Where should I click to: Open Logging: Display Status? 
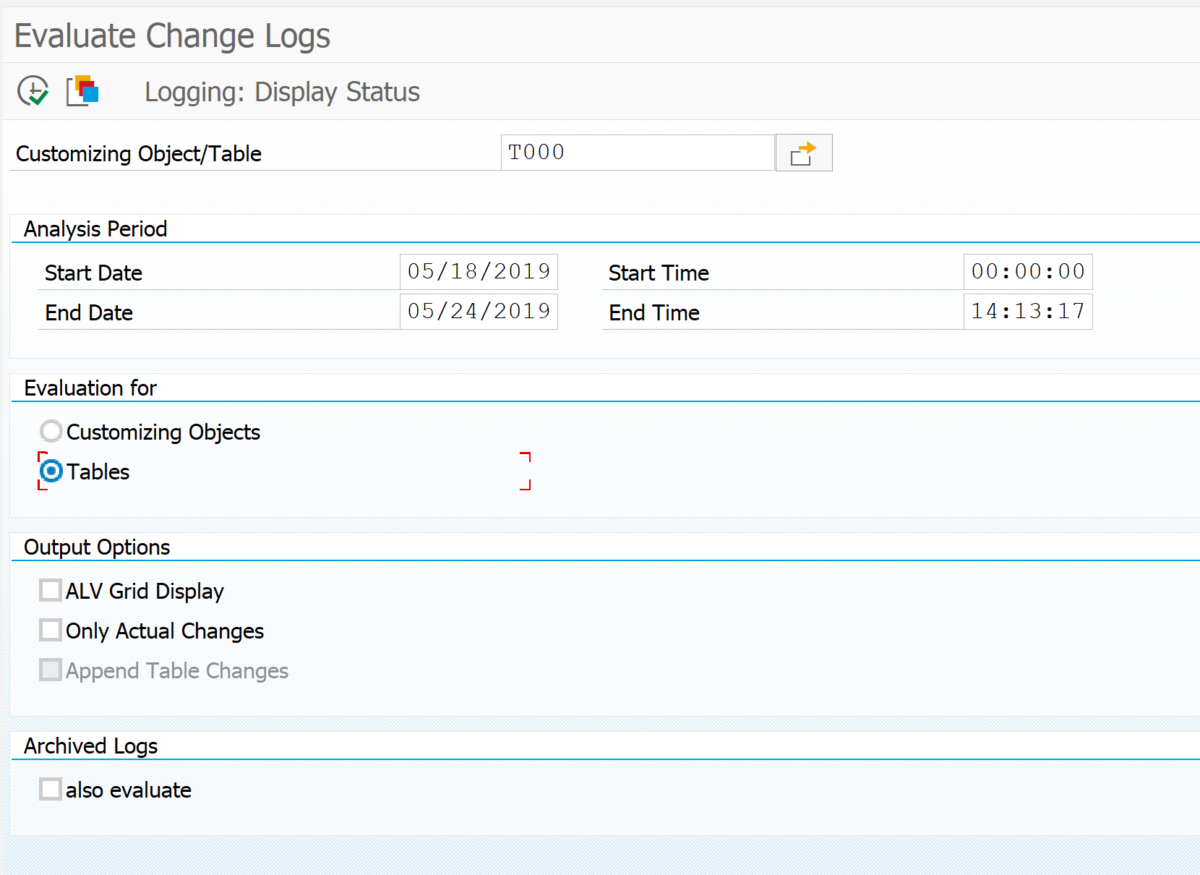click(282, 92)
